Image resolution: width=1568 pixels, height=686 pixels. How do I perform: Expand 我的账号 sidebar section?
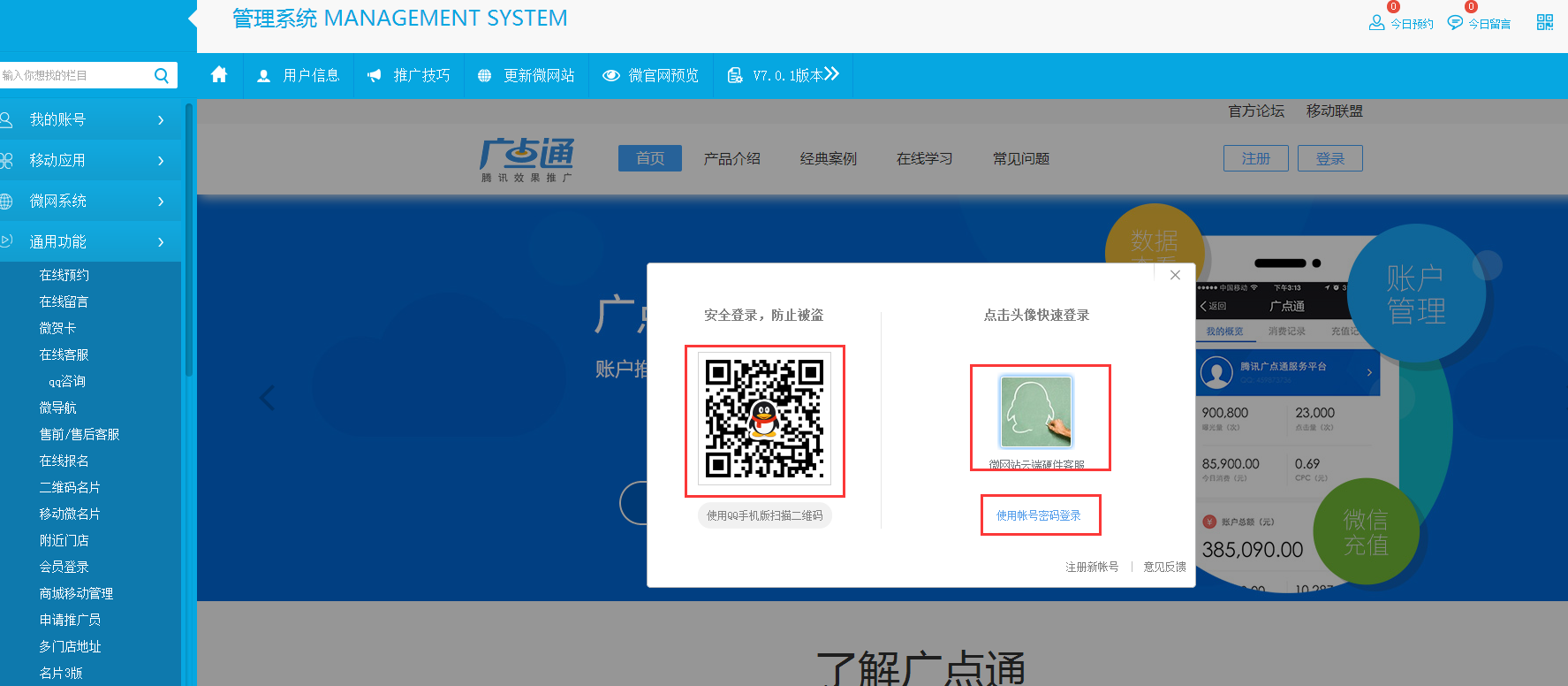[x=90, y=119]
